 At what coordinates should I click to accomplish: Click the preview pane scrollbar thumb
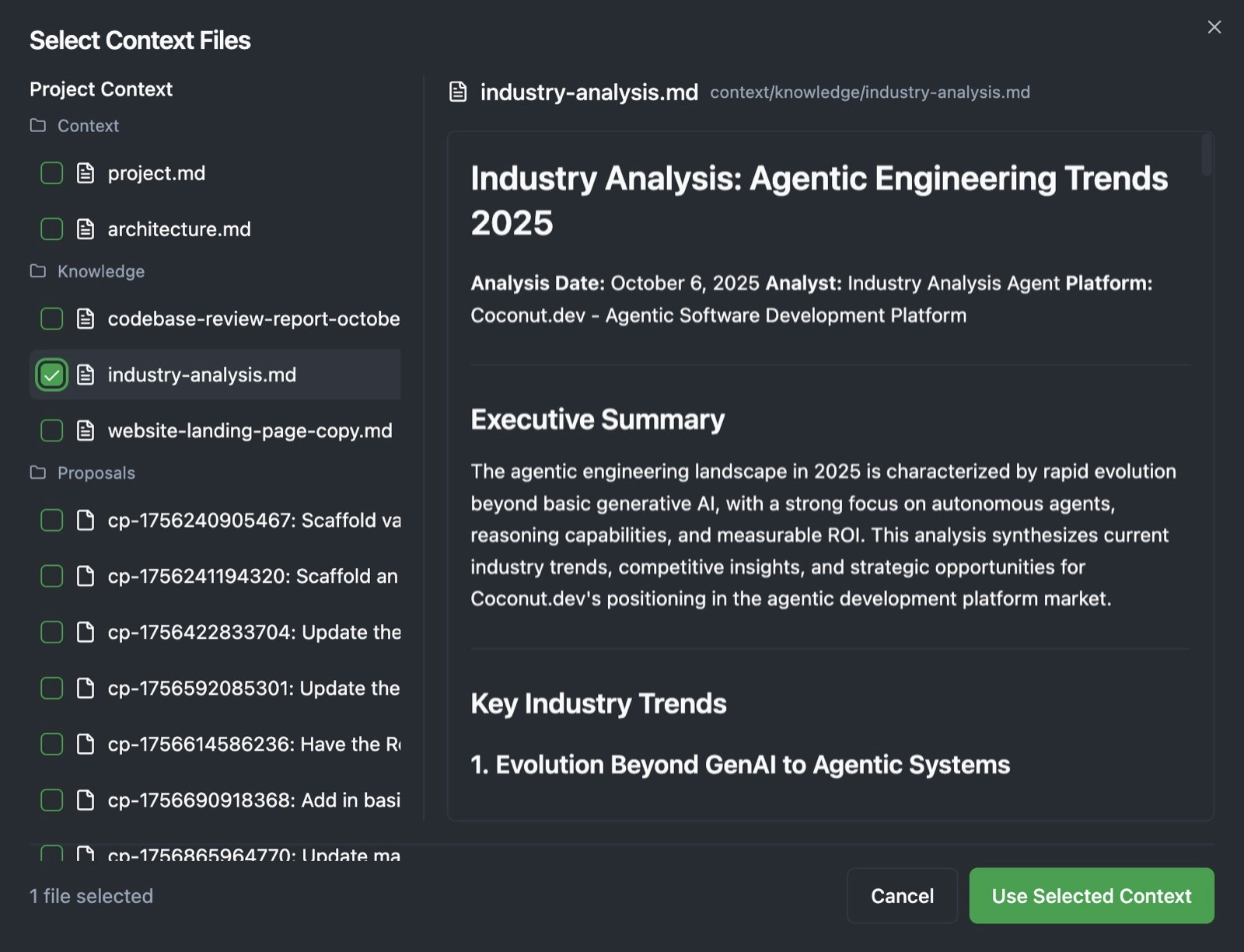click(x=1207, y=155)
